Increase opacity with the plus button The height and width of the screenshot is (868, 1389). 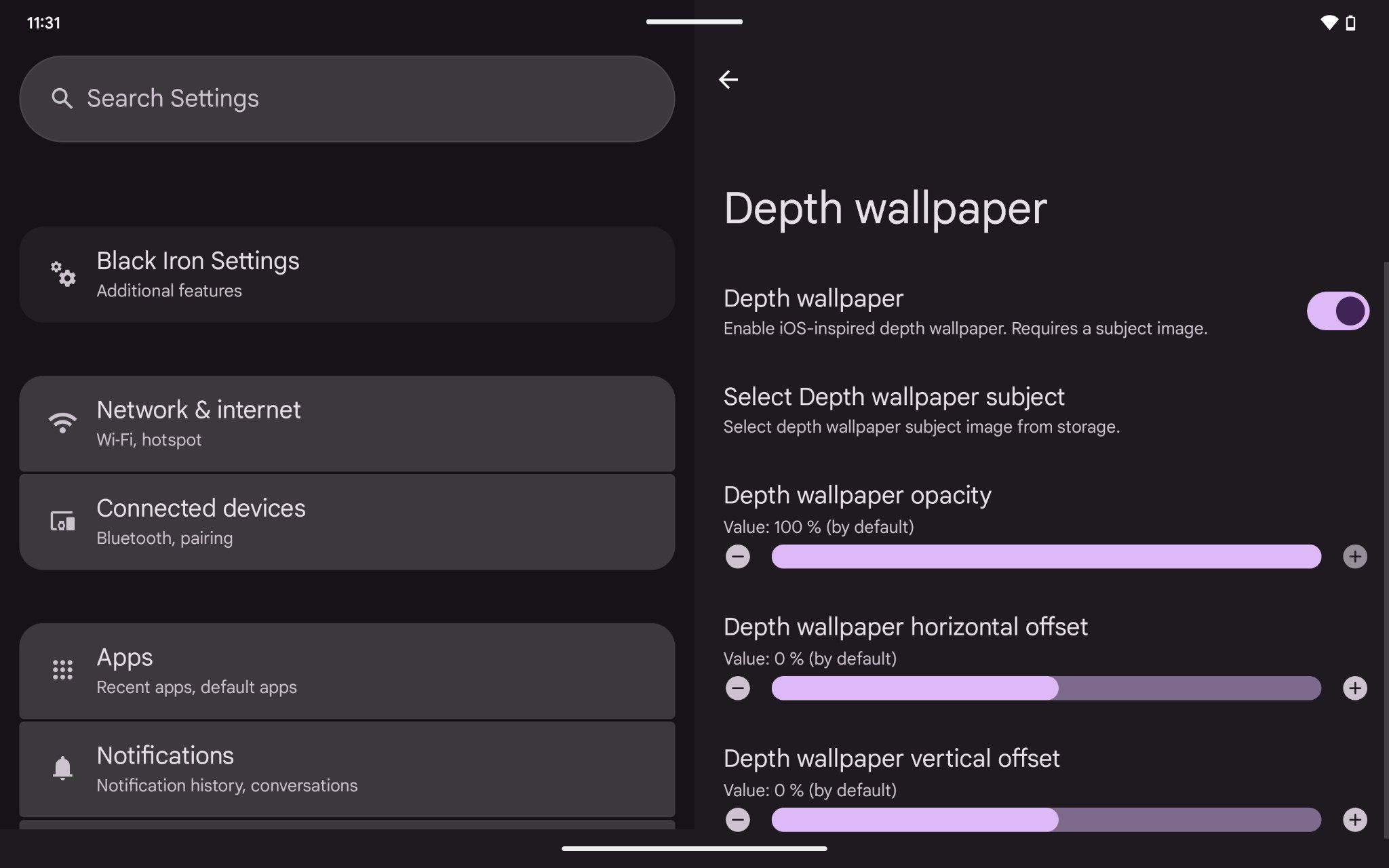tap(1354, 557)
